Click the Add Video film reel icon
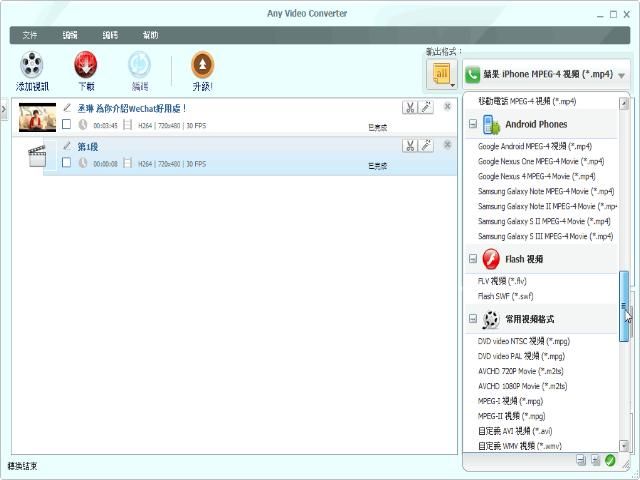 (x=32, y=66)
